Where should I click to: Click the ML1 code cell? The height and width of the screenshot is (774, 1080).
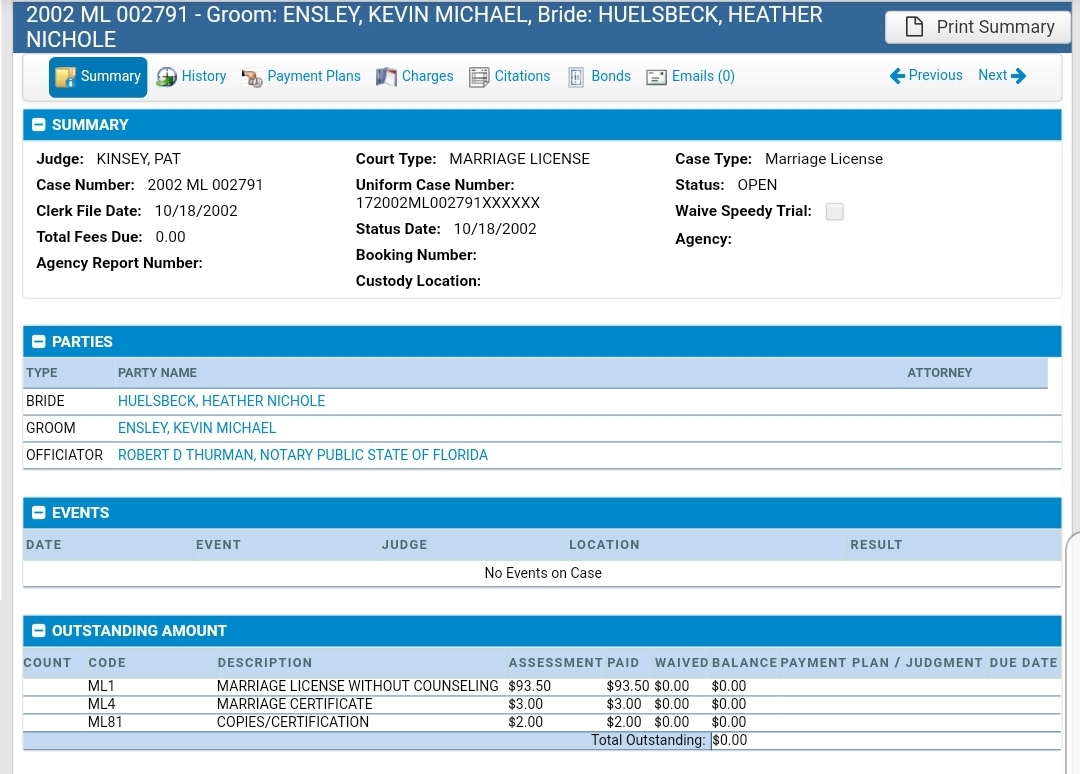101,686
